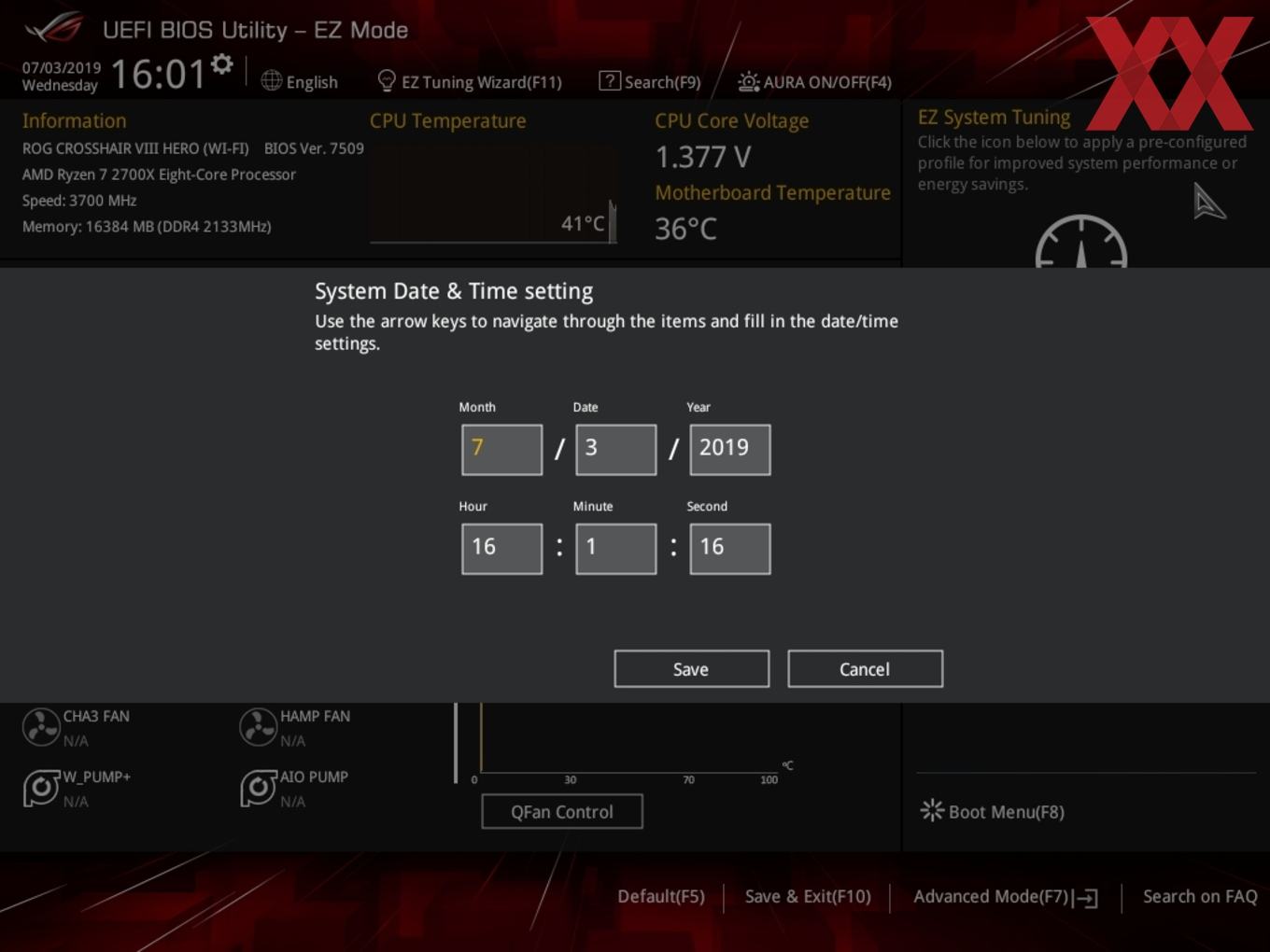Viewport: 1270px width, 952px height.
Task: Save the date and time settings
Action: [x=691, y=669]
